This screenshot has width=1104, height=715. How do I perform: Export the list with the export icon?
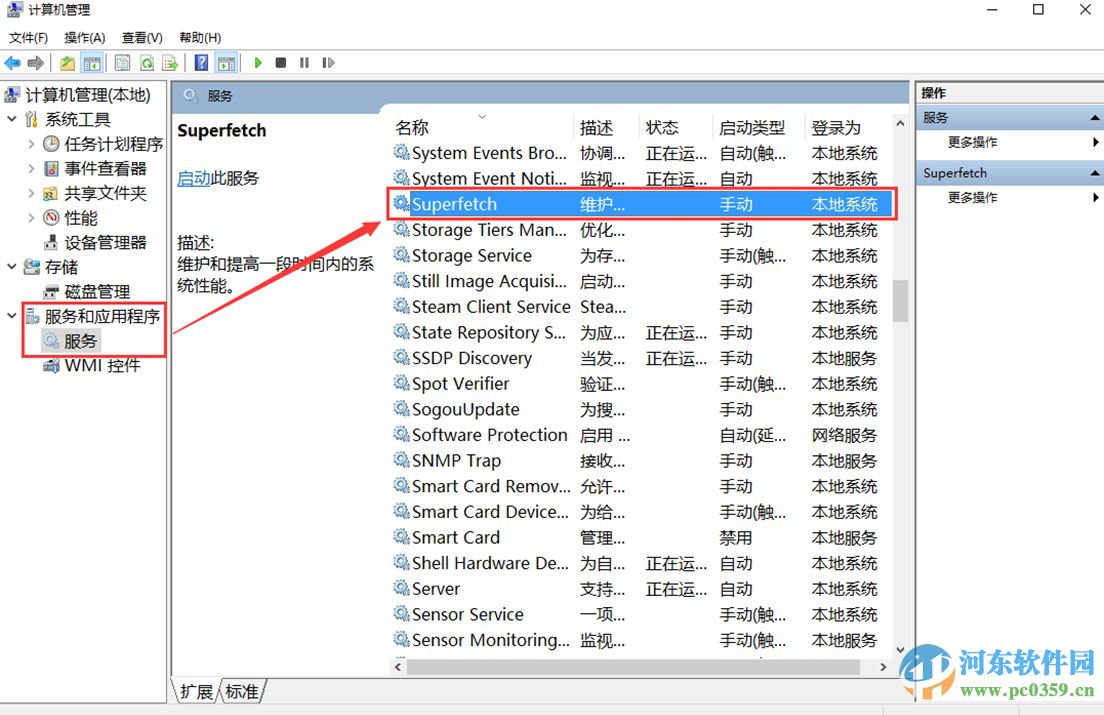tap(170, 63)
